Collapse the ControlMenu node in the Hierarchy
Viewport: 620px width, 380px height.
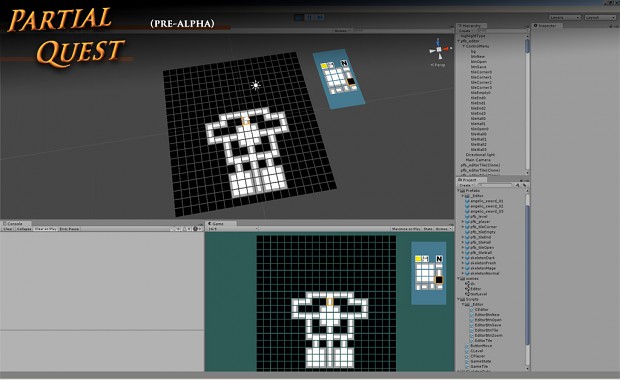(464, 46)
